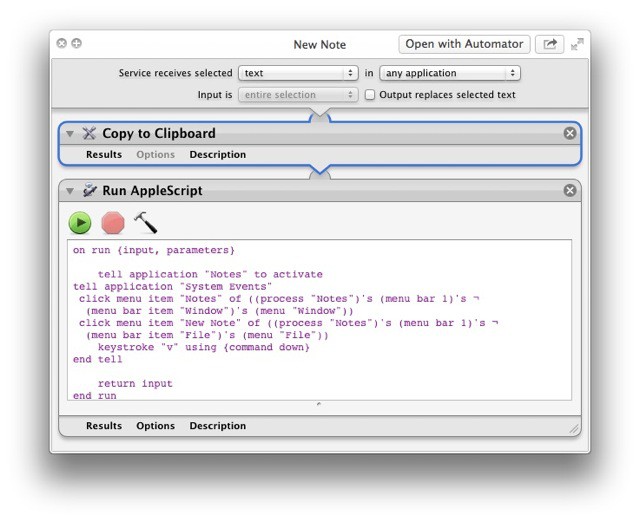The height and width of the screenshot is (522, 640).
Task: Show Description tab under Copy to Clipboard
Action: click(x=217, y=155)
